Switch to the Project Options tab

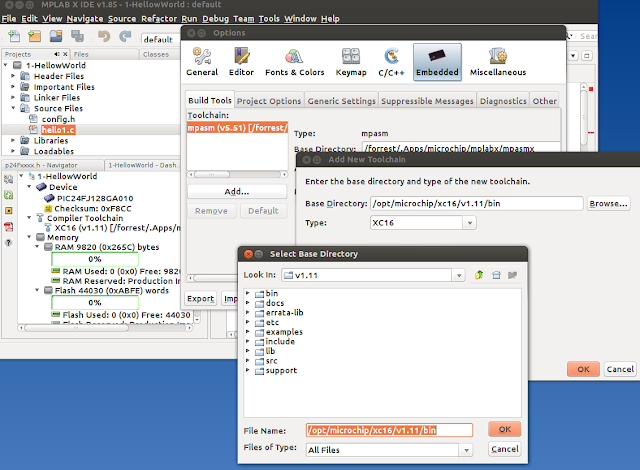click(269, 101)
